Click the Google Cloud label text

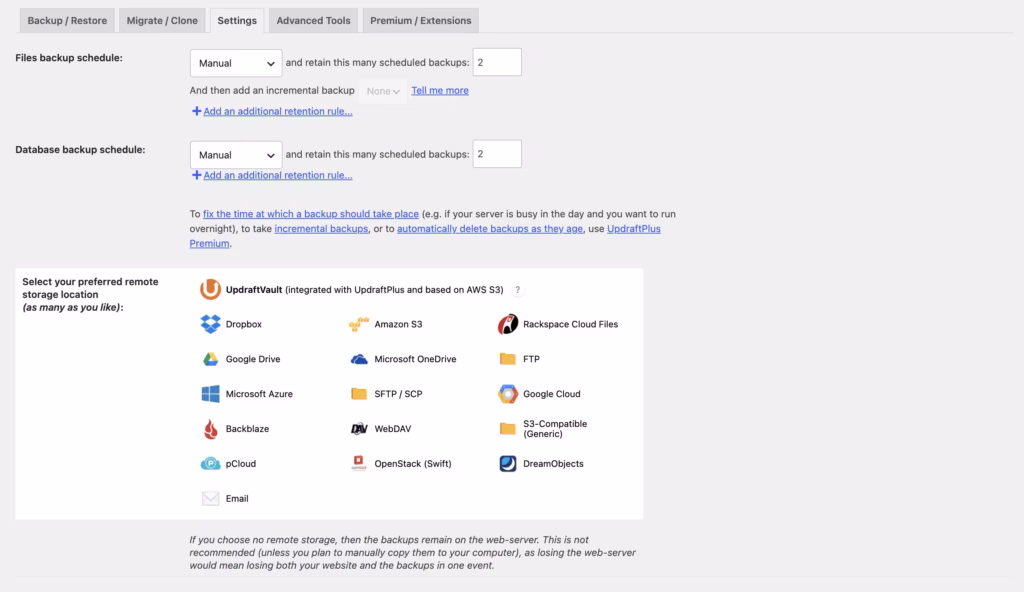click(x=552, y=393)
